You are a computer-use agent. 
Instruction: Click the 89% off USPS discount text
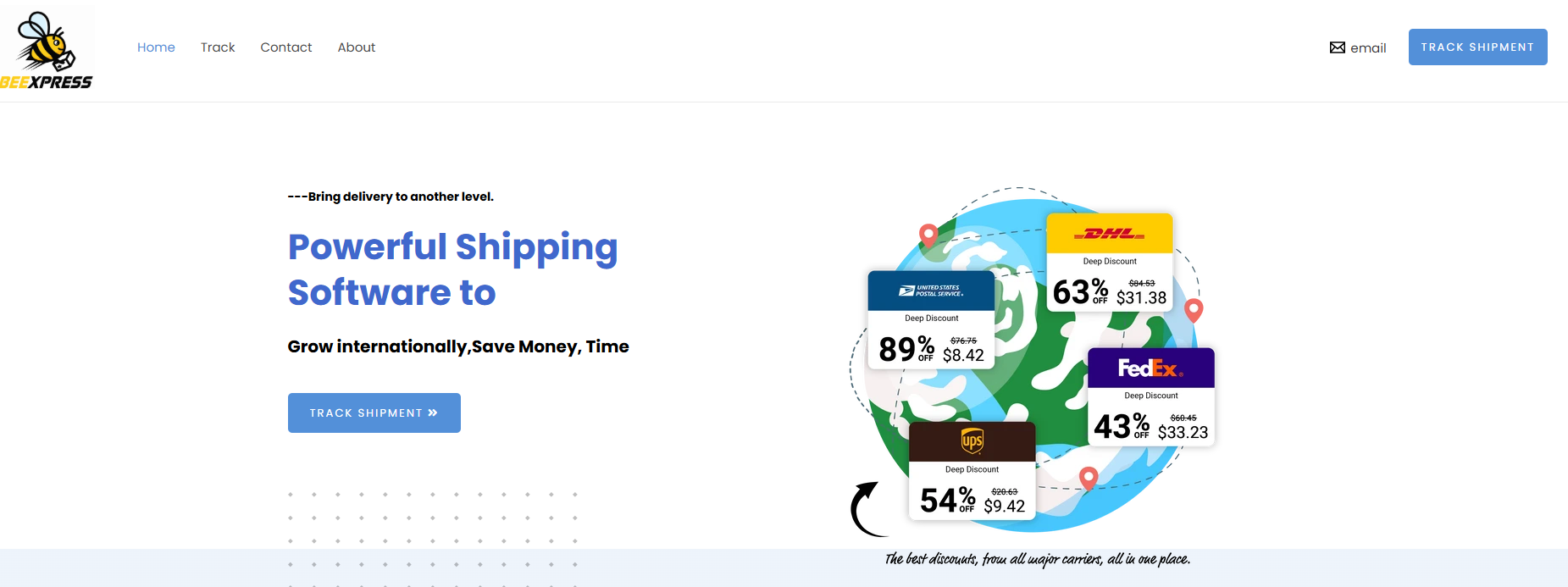[906, 349]
